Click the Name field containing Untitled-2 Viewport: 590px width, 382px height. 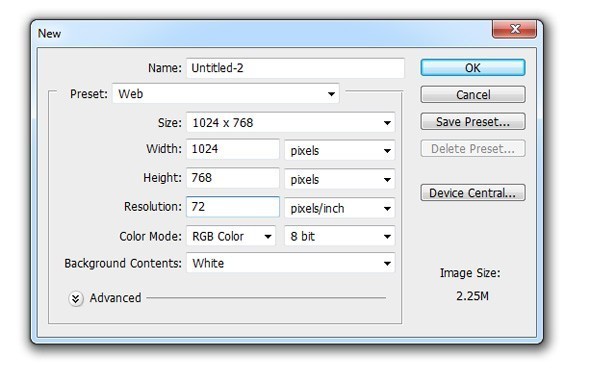[x=295, y=68]
